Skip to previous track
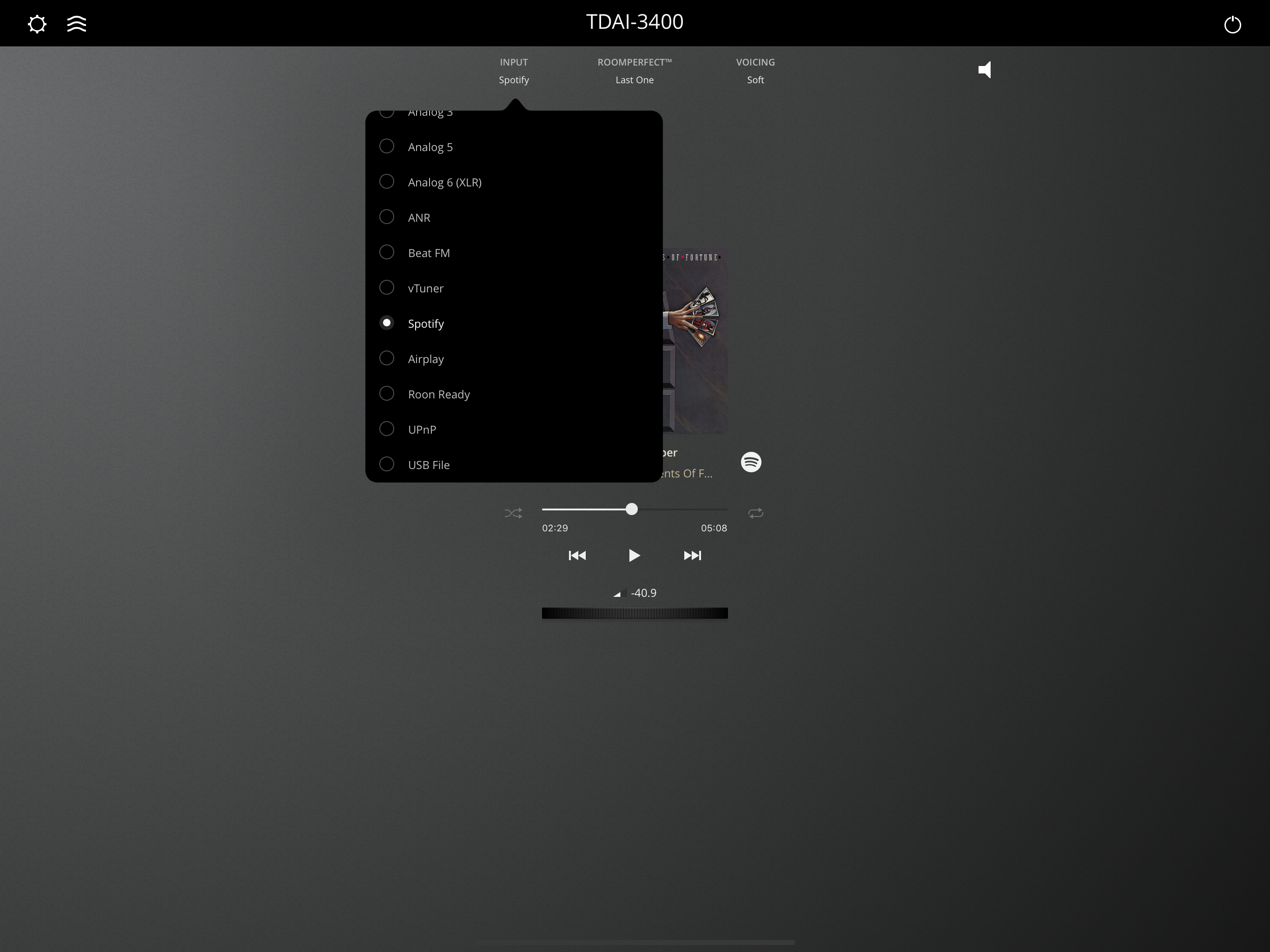1270x952 pixels. pos(577,556)
